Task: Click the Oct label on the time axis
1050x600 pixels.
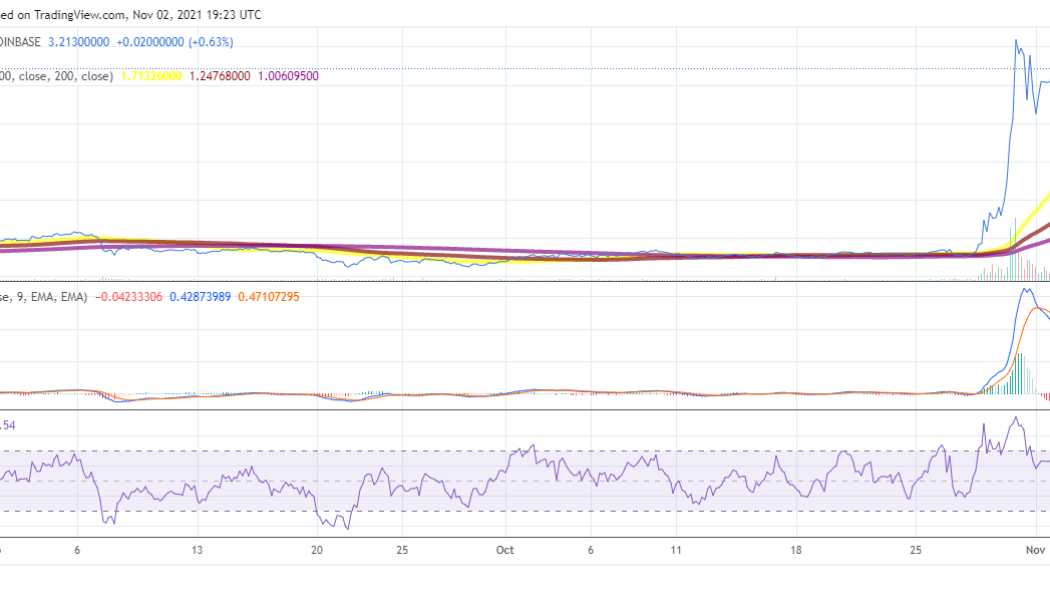Action: coord(505,550)
